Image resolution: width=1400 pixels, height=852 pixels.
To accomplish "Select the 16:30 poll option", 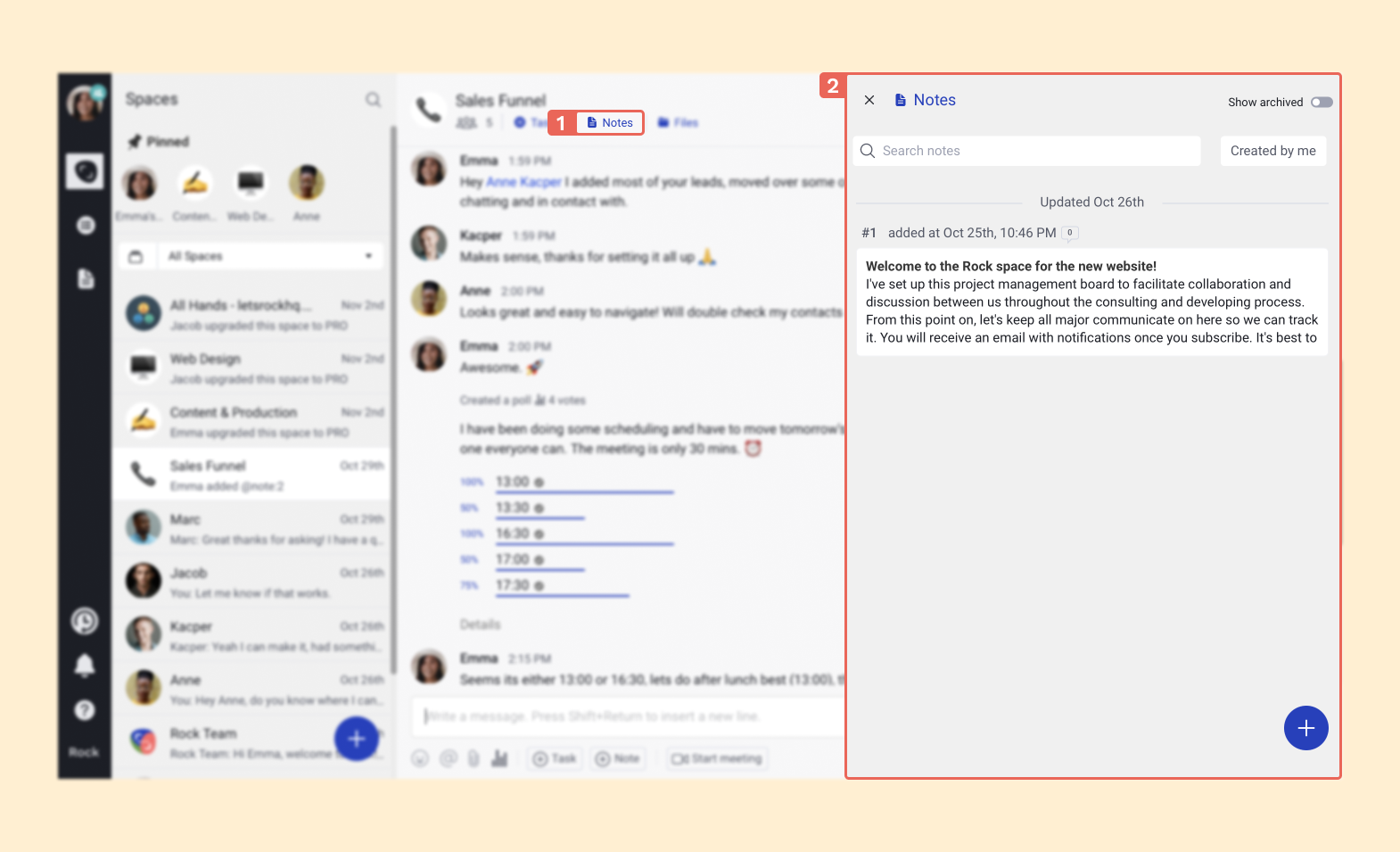I will click(x=514, y=534).
